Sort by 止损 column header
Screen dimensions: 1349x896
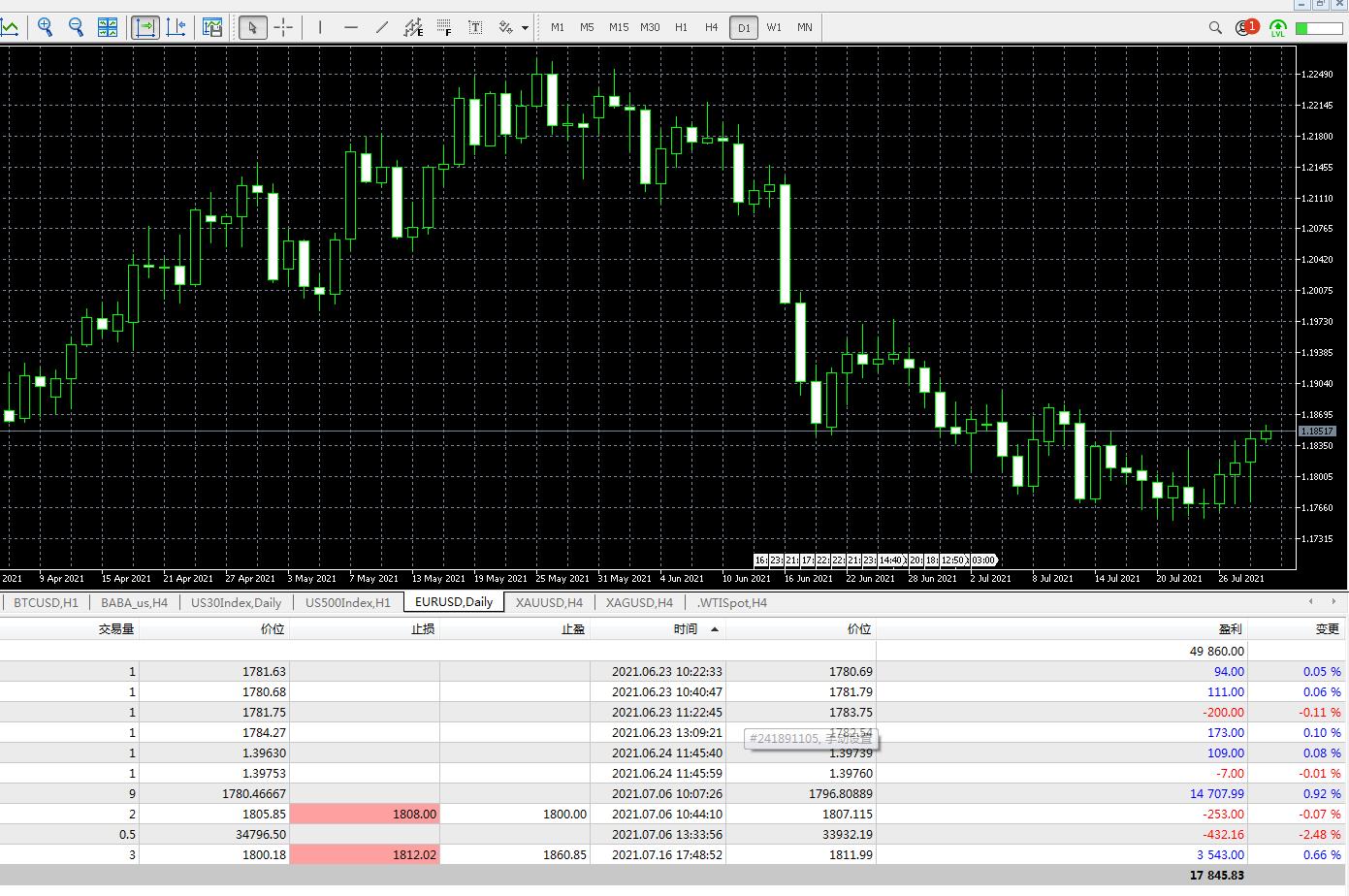(365, 628)
